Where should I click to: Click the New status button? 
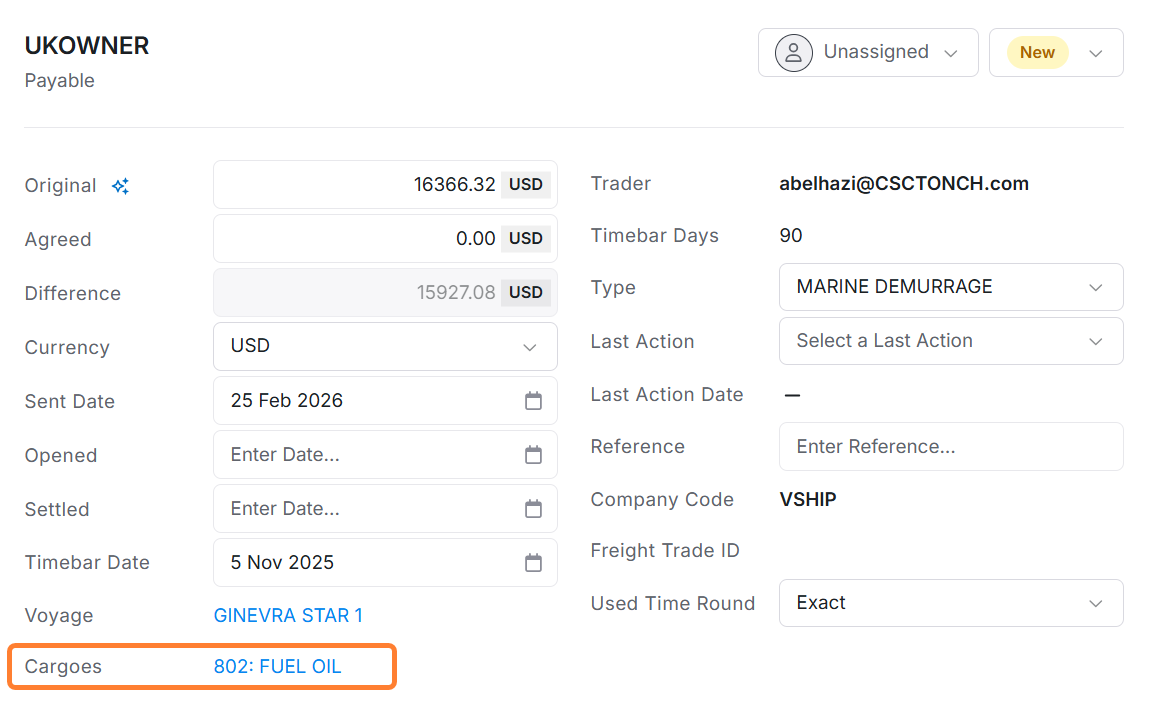[1037, 52]
